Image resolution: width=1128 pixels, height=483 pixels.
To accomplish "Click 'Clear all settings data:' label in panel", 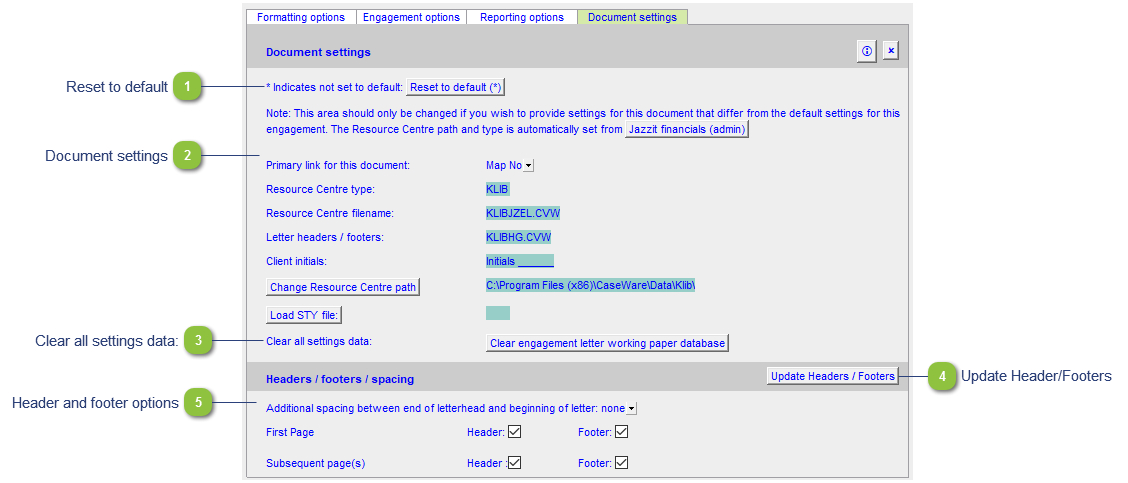I will coord(319,340).
